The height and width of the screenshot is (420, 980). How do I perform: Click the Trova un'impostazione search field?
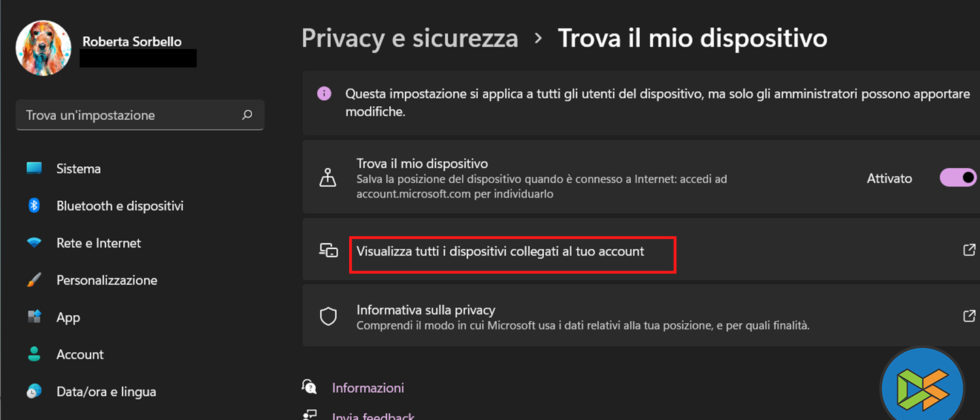tap(130, 115)
